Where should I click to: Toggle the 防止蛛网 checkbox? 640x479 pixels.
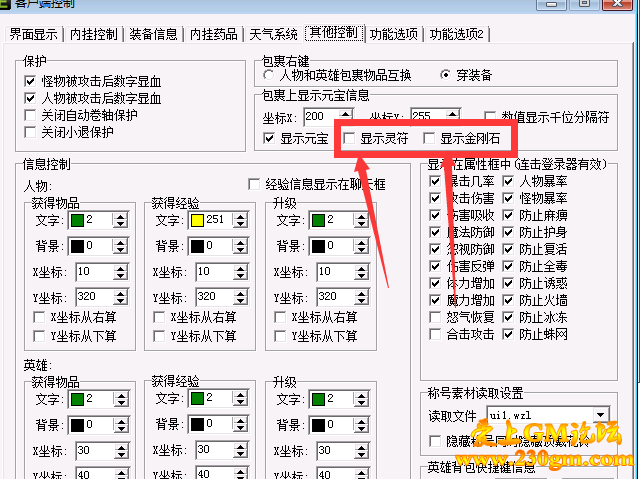point(508,335)
